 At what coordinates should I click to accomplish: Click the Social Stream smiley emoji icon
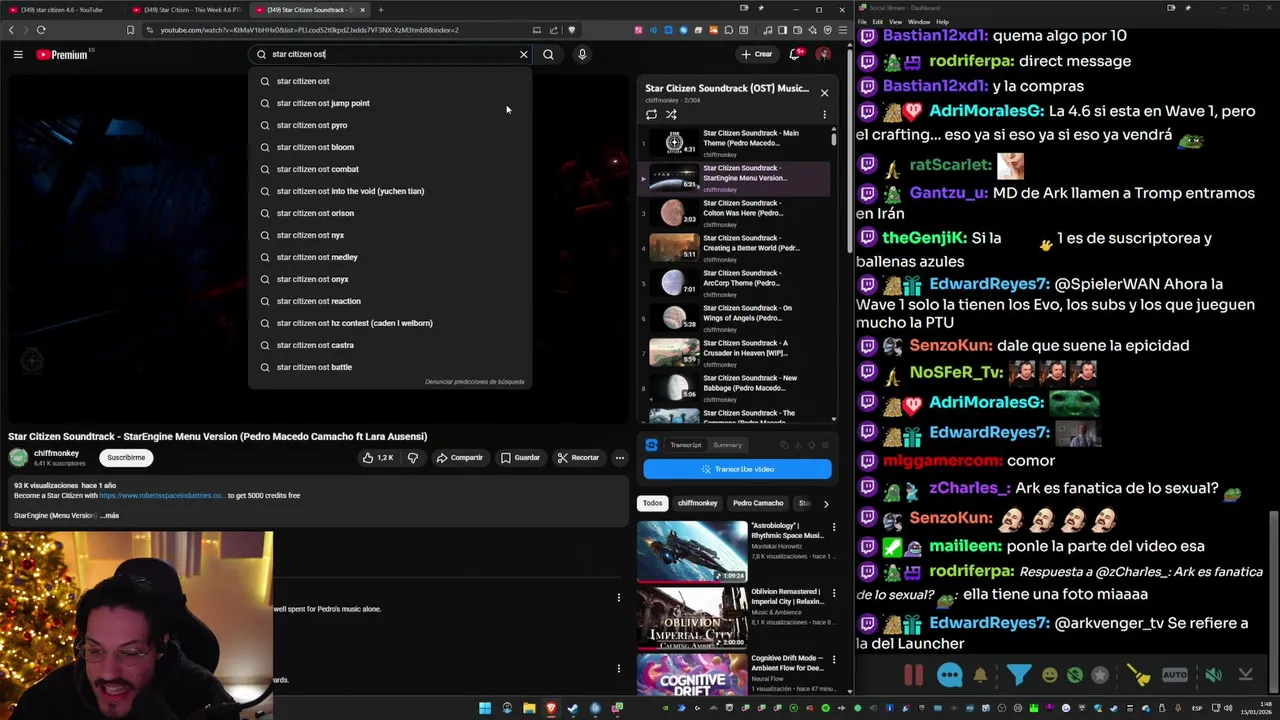click(x=1050, y=675)
